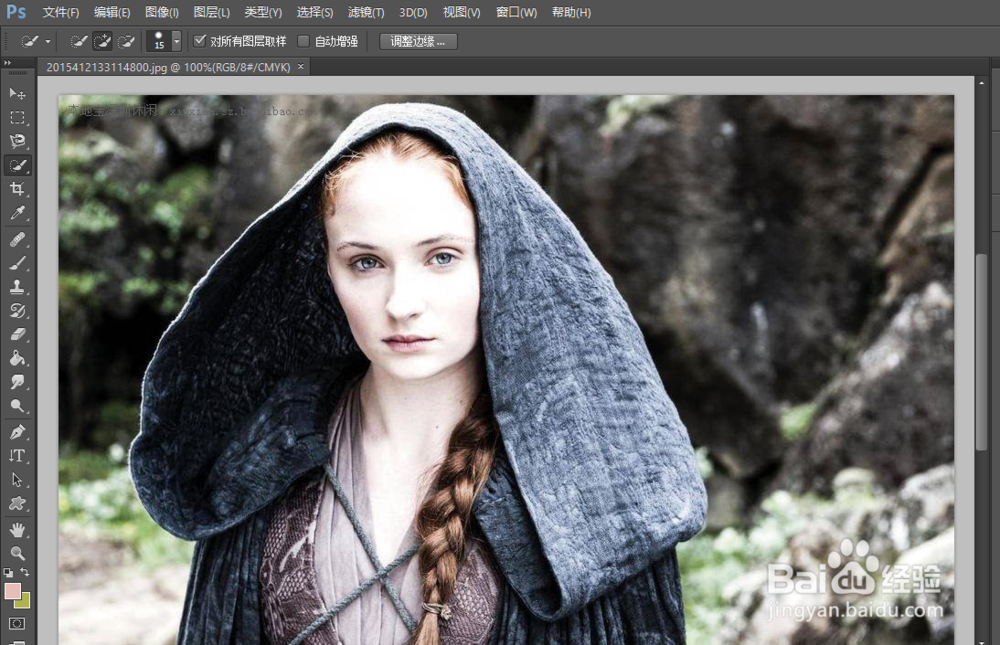Enable 自动增强 checkbox
The image size is (1000, 645).
point(304,41)
